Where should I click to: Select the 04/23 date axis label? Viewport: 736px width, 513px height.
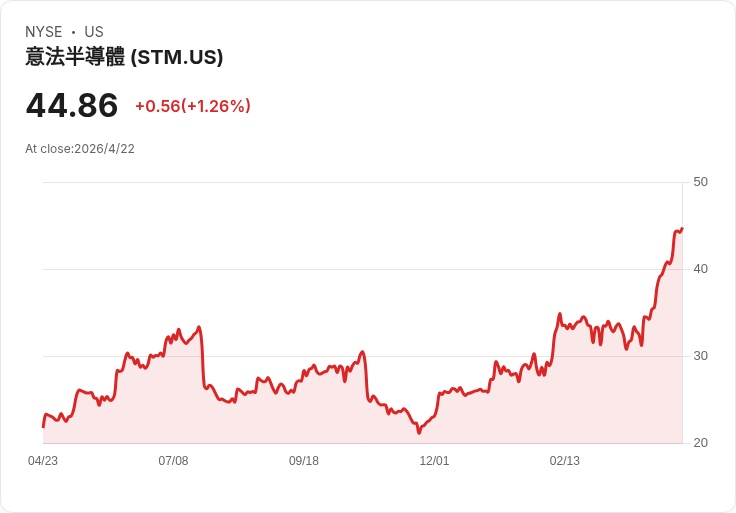(x=43, y=461)
